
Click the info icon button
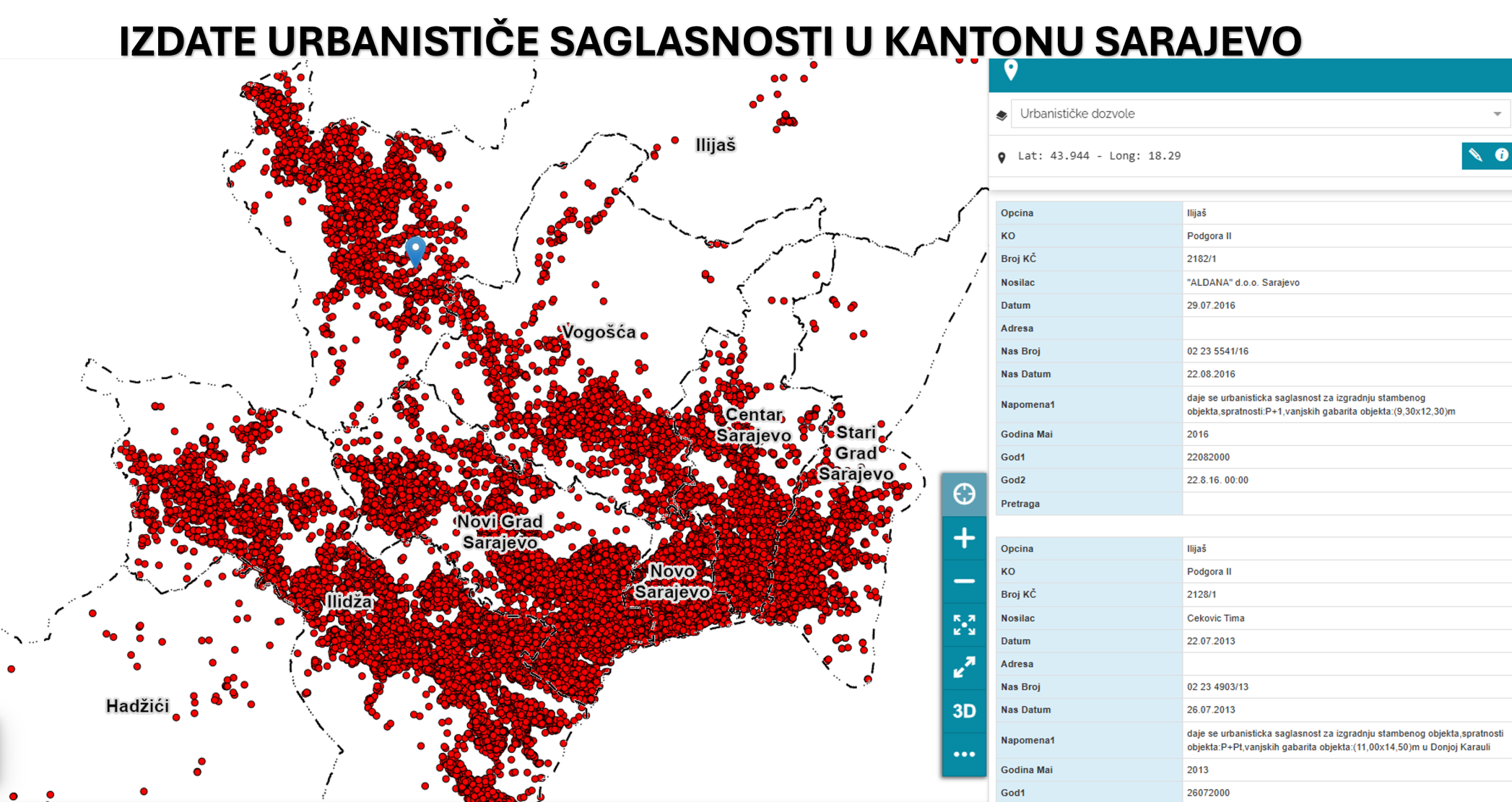coord(1501,155)
